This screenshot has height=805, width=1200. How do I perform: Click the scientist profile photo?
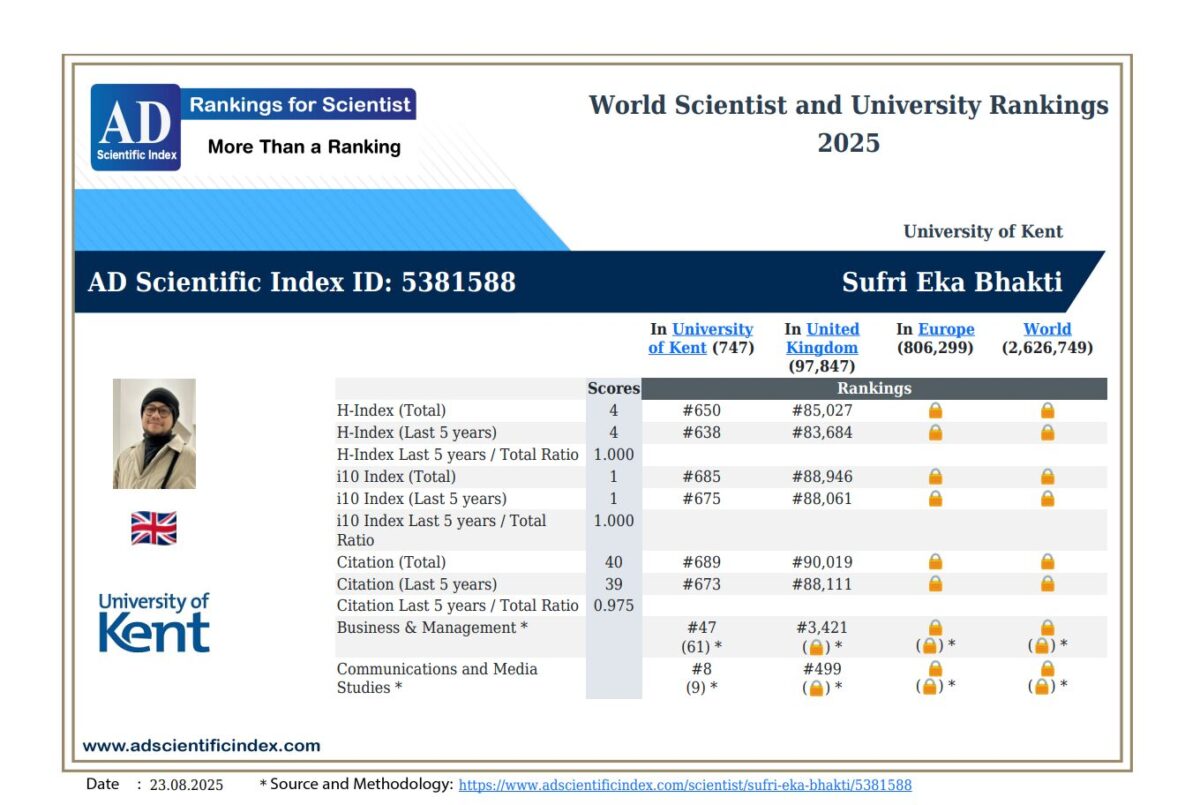click(154, 434)
